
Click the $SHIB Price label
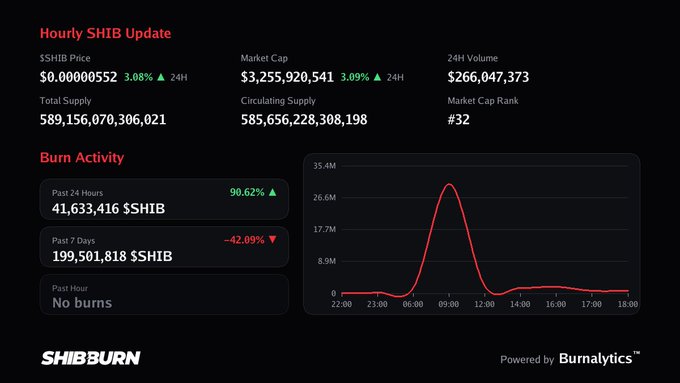(65, 58)
